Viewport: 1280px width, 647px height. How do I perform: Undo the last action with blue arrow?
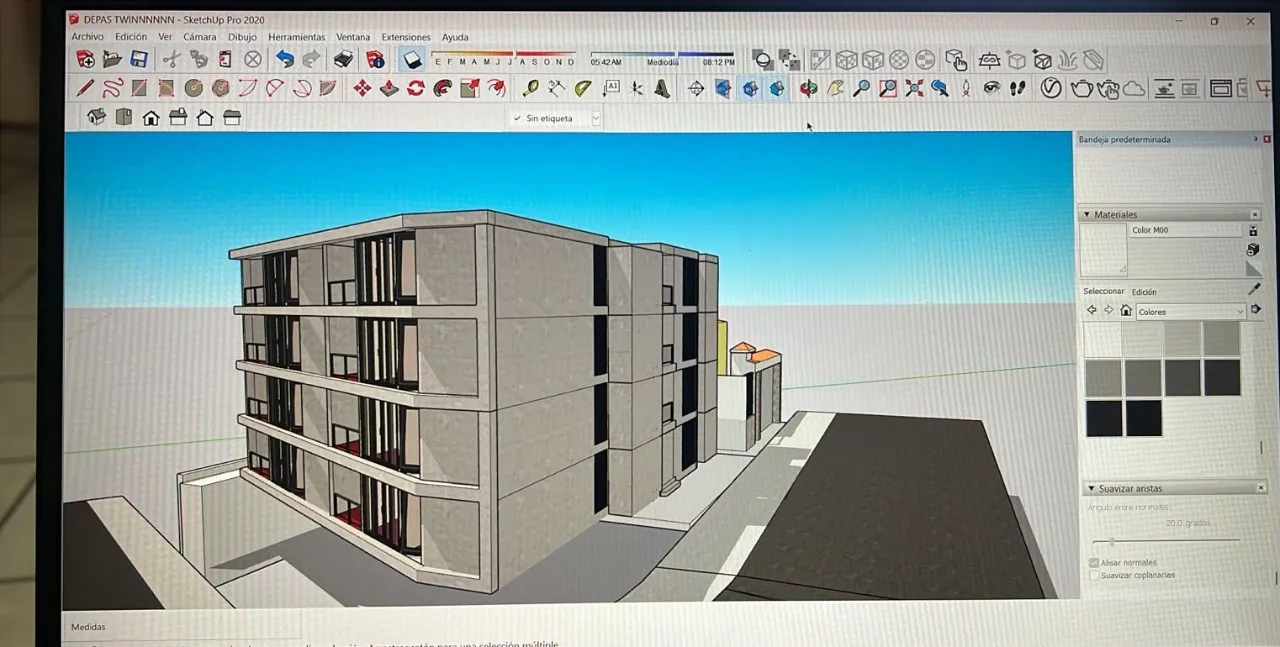pos(285,60)
